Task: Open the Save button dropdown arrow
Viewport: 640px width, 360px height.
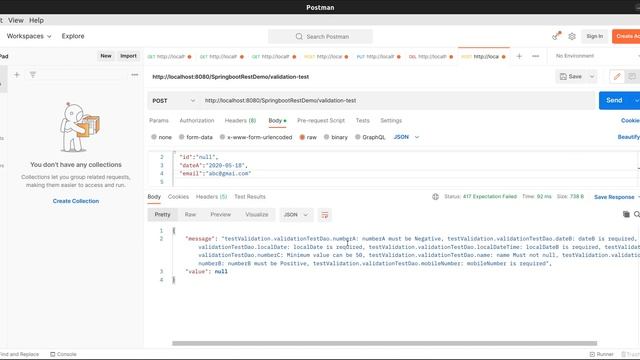Action: 592,76
